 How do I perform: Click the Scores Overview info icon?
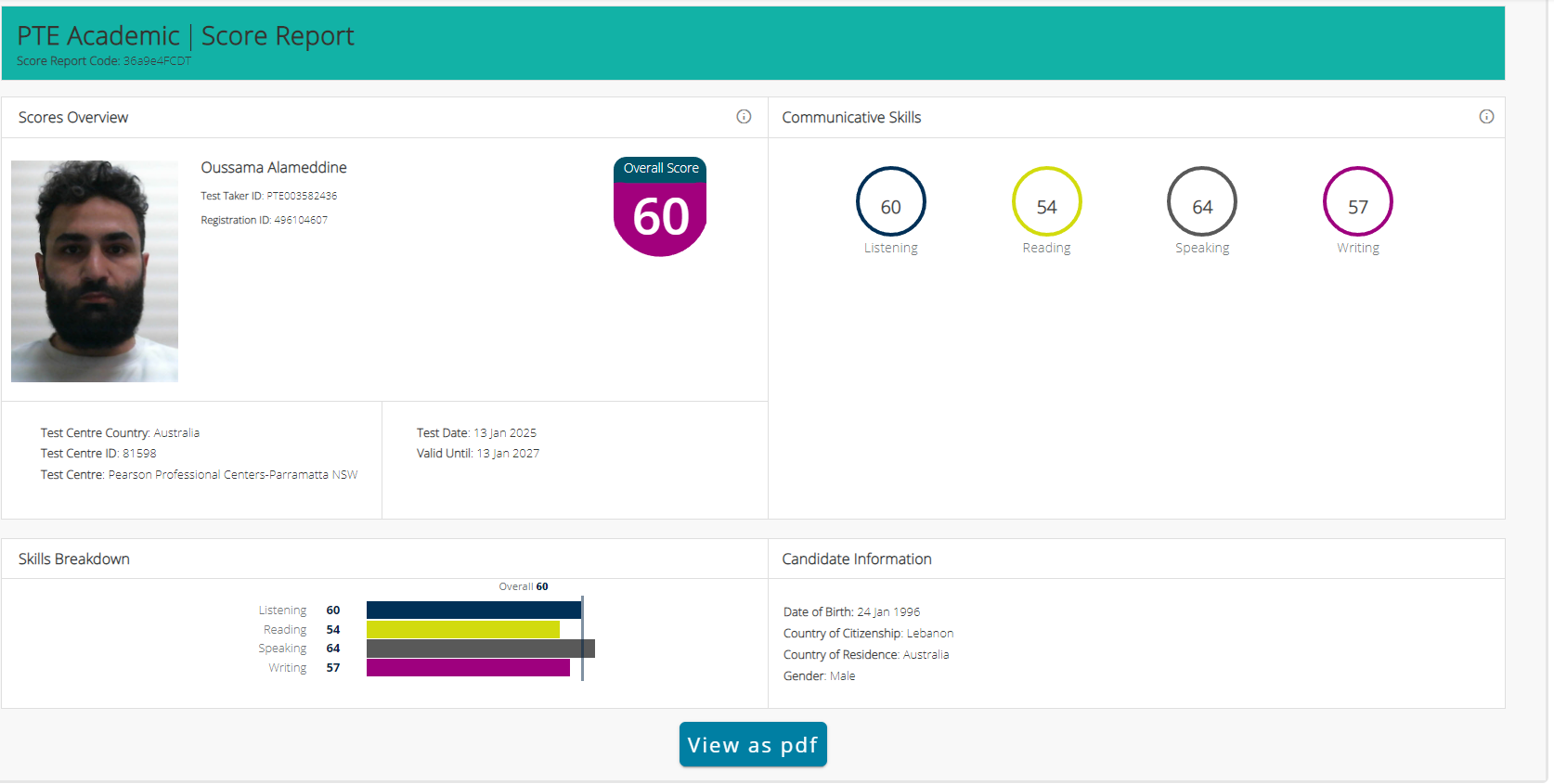tap(744, 117)
